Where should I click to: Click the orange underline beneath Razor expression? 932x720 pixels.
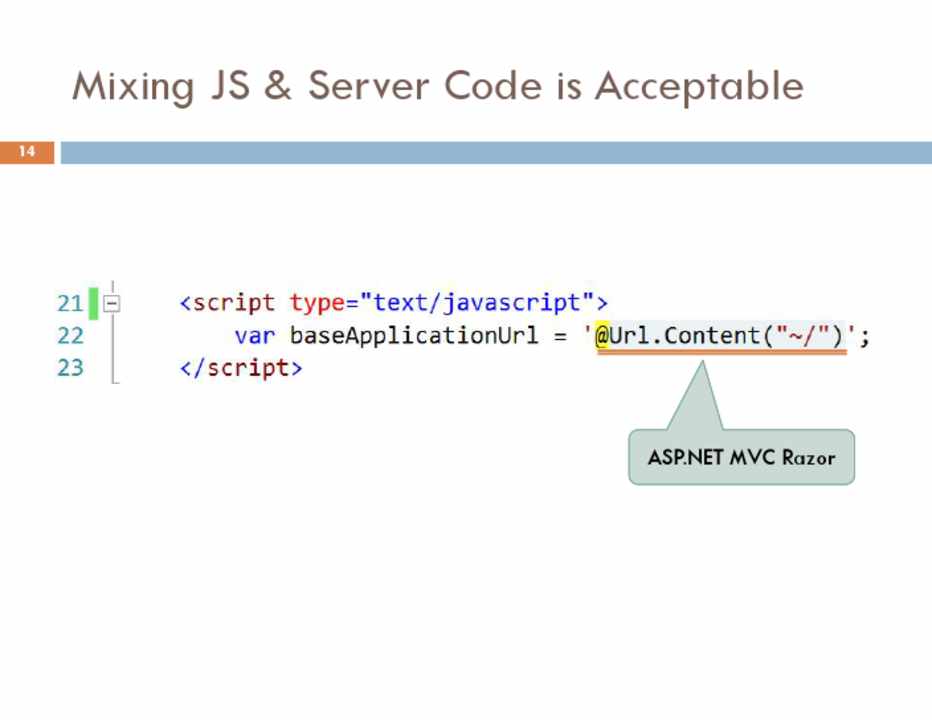[721, 353]
